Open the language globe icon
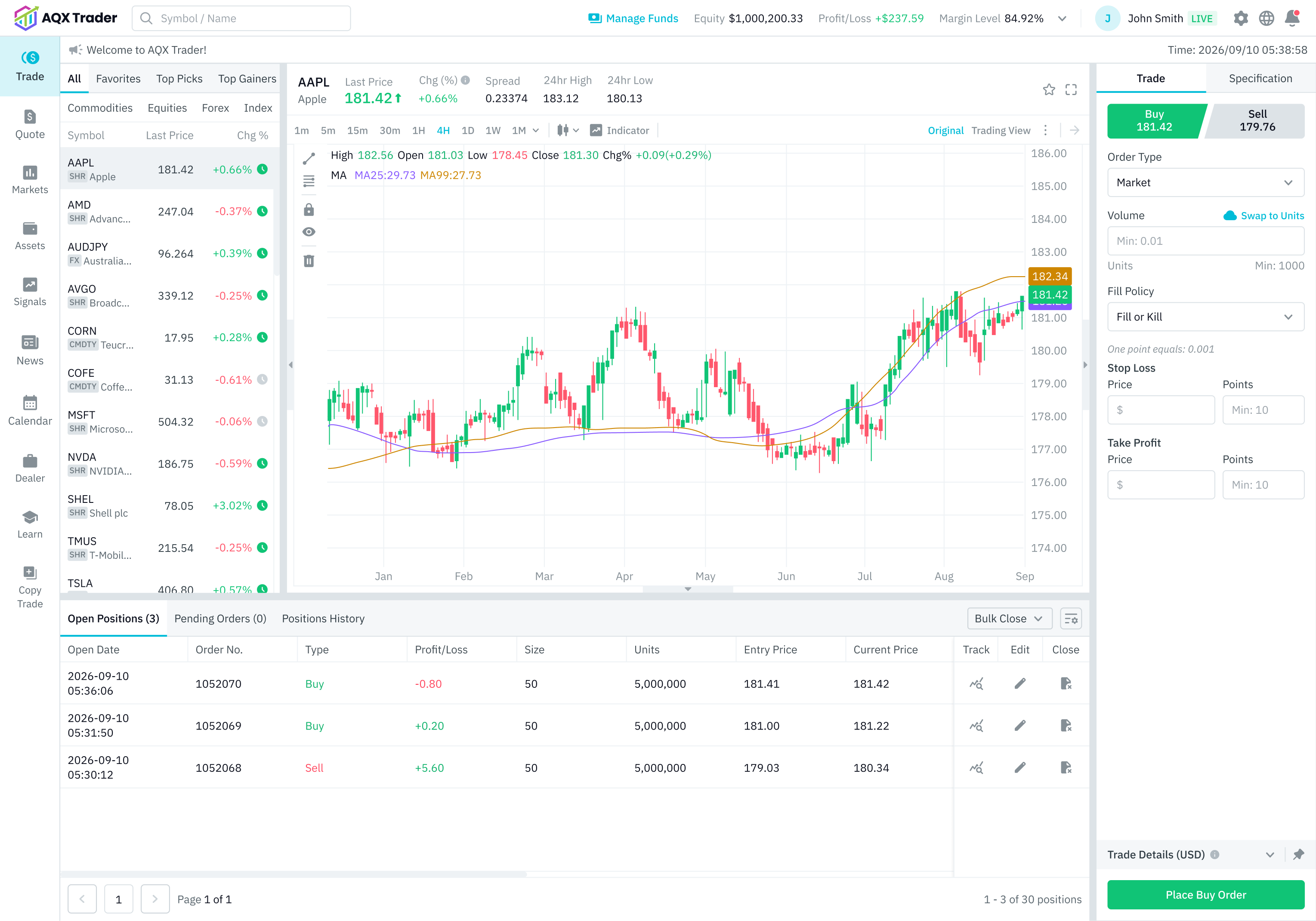The width and height of the screenshot is (1316, 921). point(1266,18)
